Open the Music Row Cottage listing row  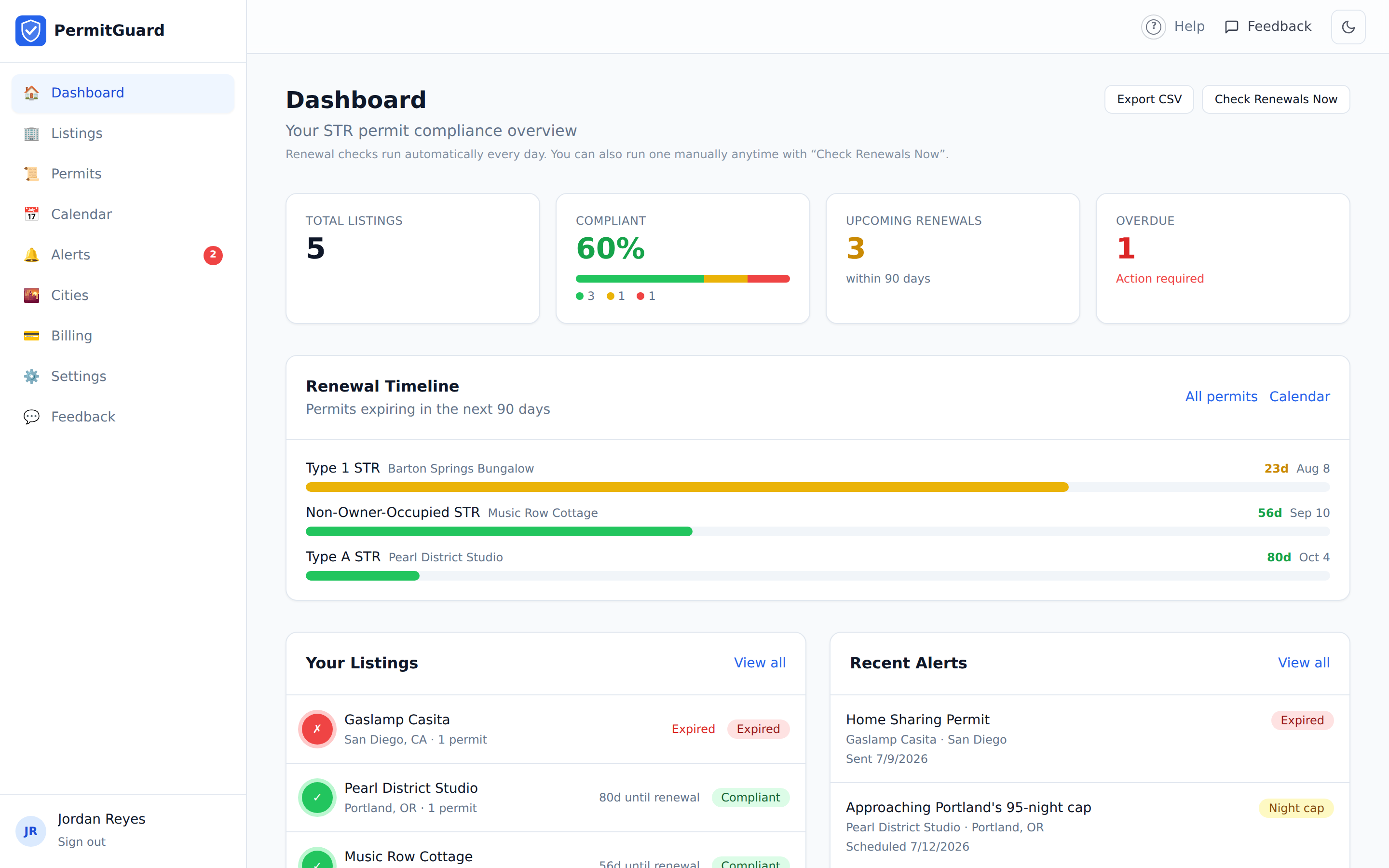point(546,851)
